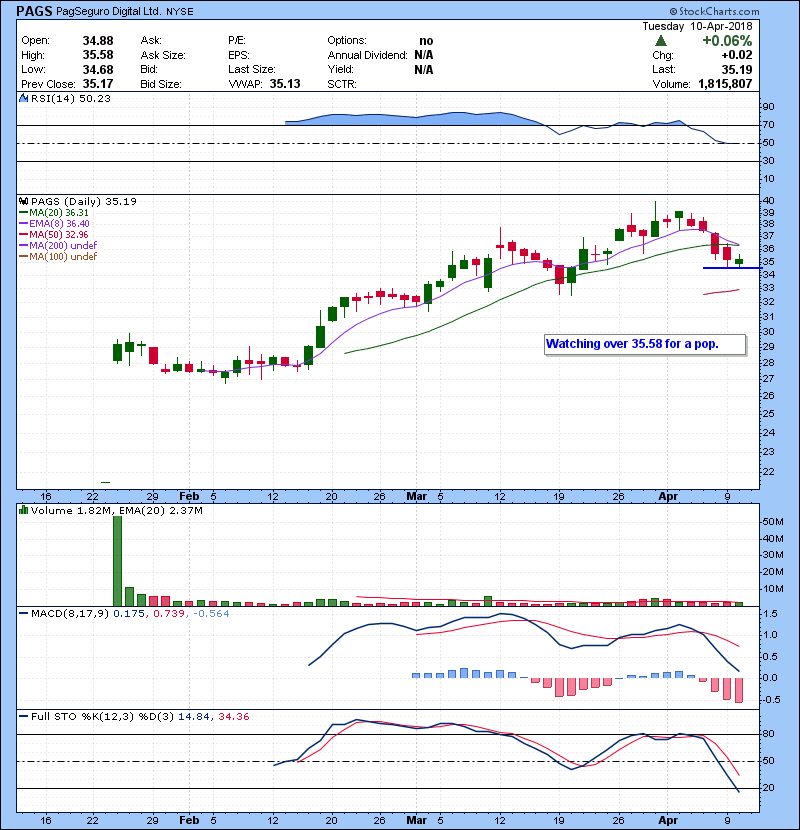Click the 40 price level on right axis

coord(768,201)
